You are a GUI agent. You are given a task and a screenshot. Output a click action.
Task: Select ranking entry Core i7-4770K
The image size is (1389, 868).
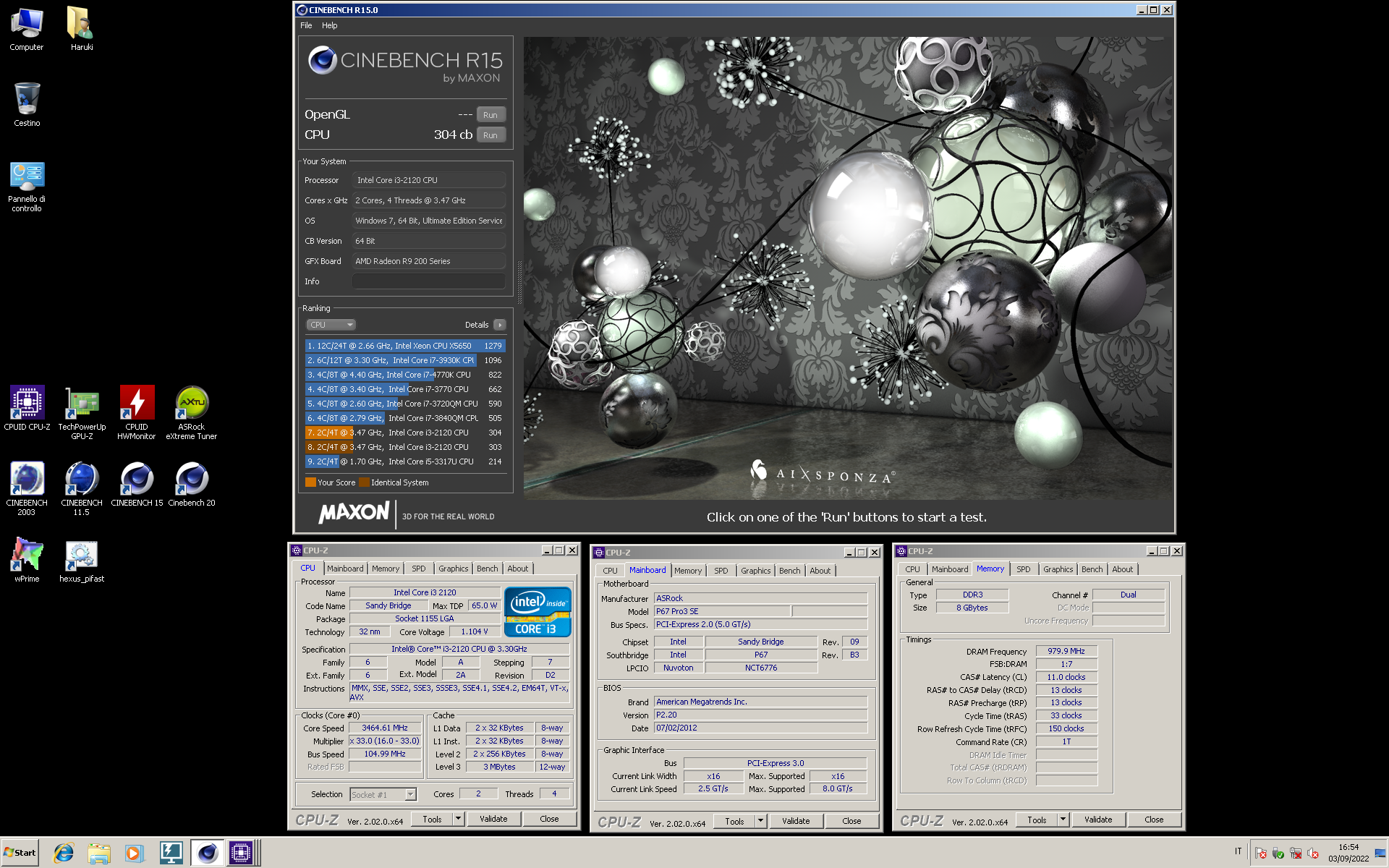(405, 375)
